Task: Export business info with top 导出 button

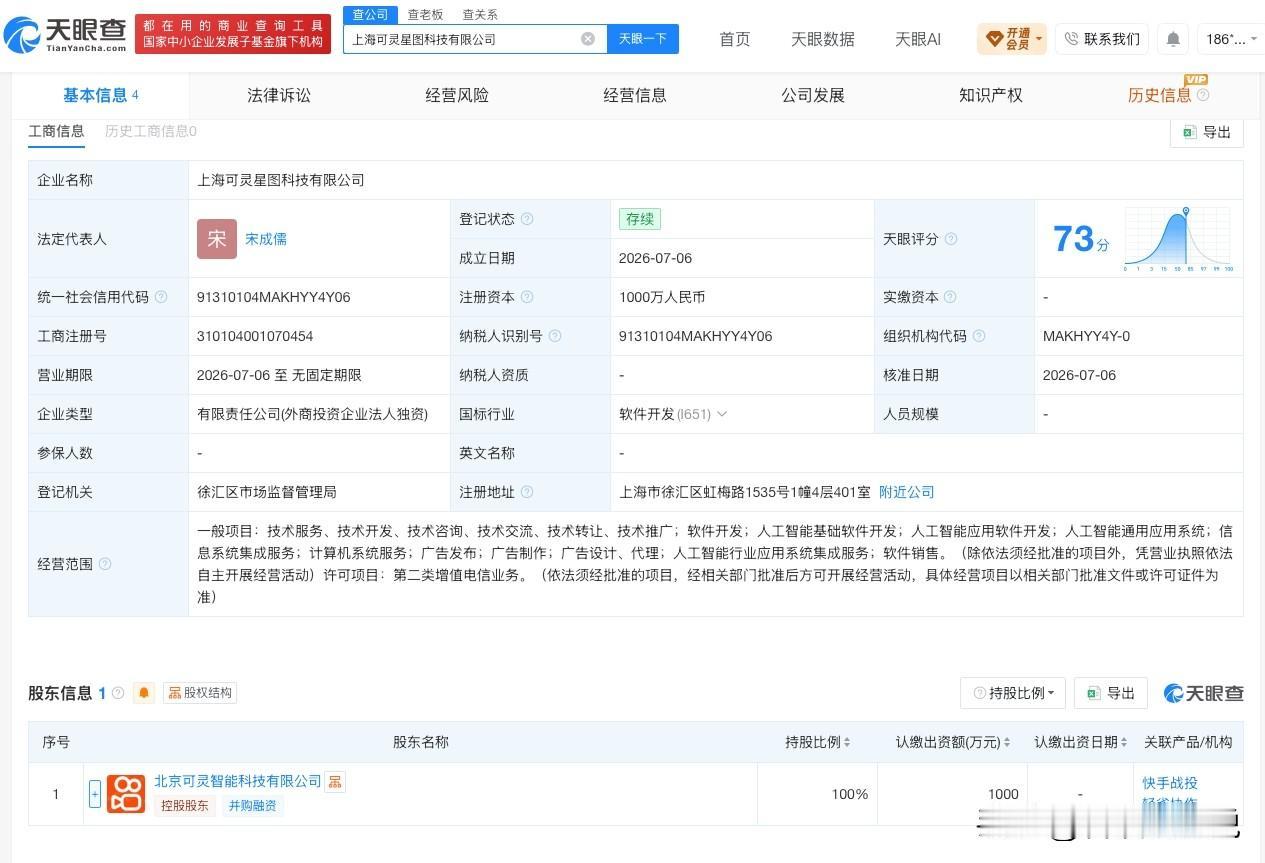Action: [x=1207, y=132]
